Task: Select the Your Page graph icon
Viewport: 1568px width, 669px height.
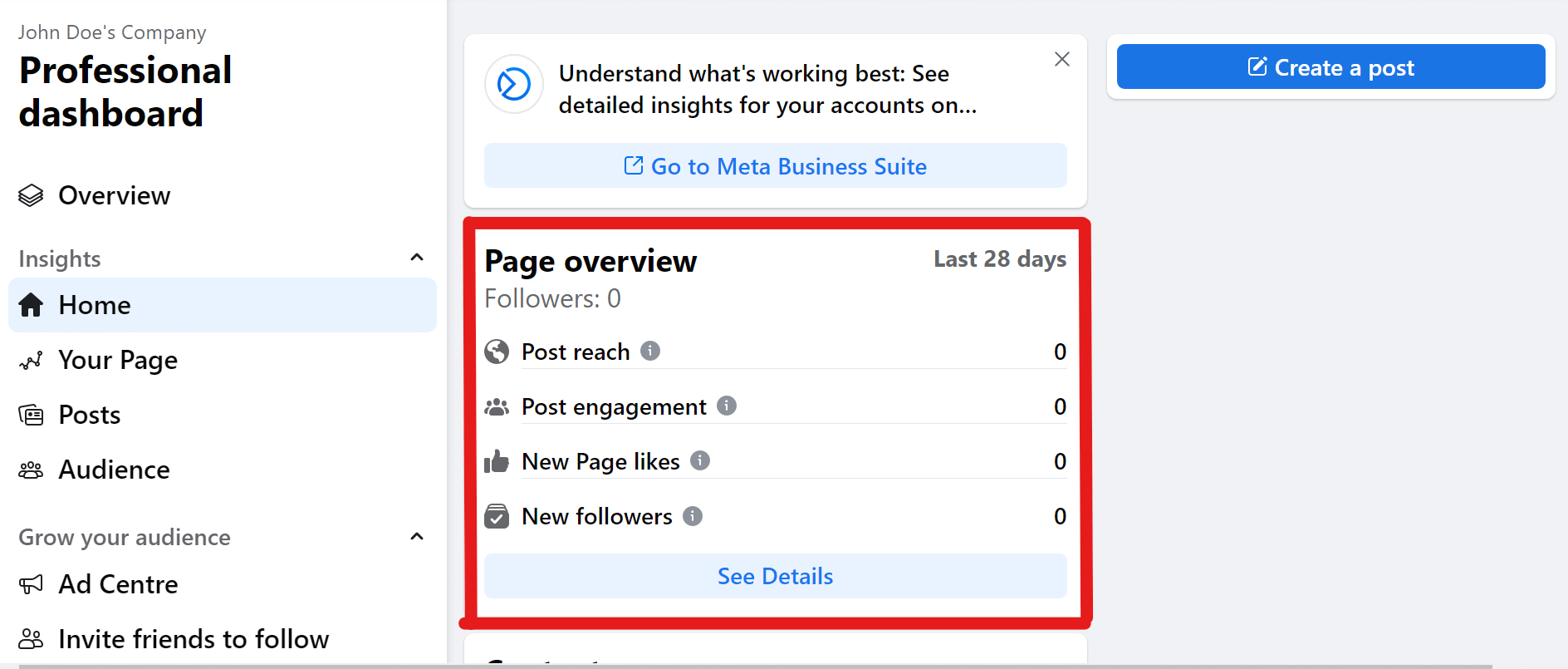Action: (32, 360)
